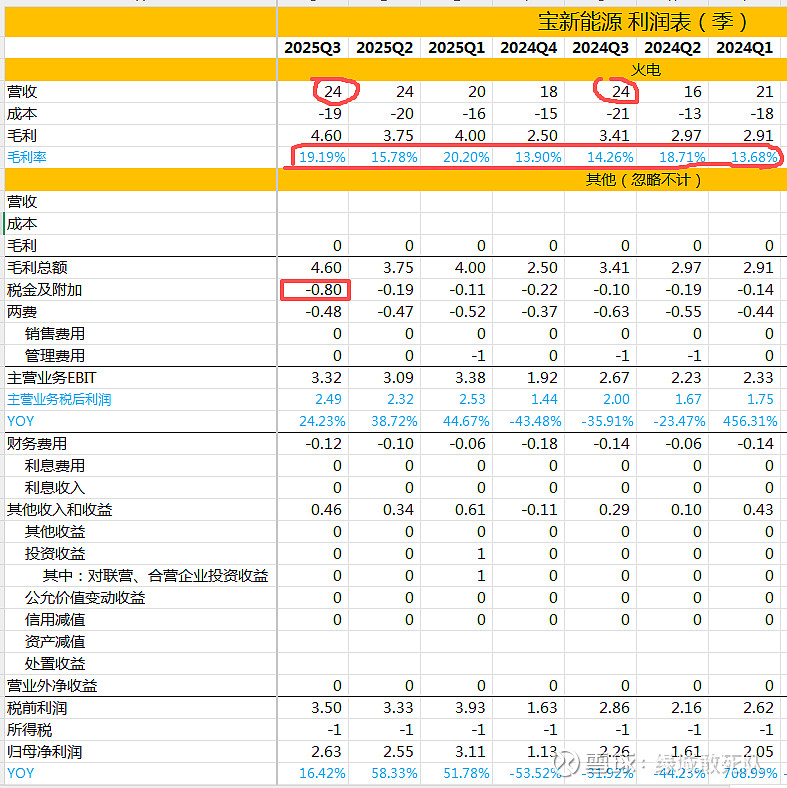The image size is (787, 788).
Task: Click the 税金及附加 row label
Action: point(44,290)
